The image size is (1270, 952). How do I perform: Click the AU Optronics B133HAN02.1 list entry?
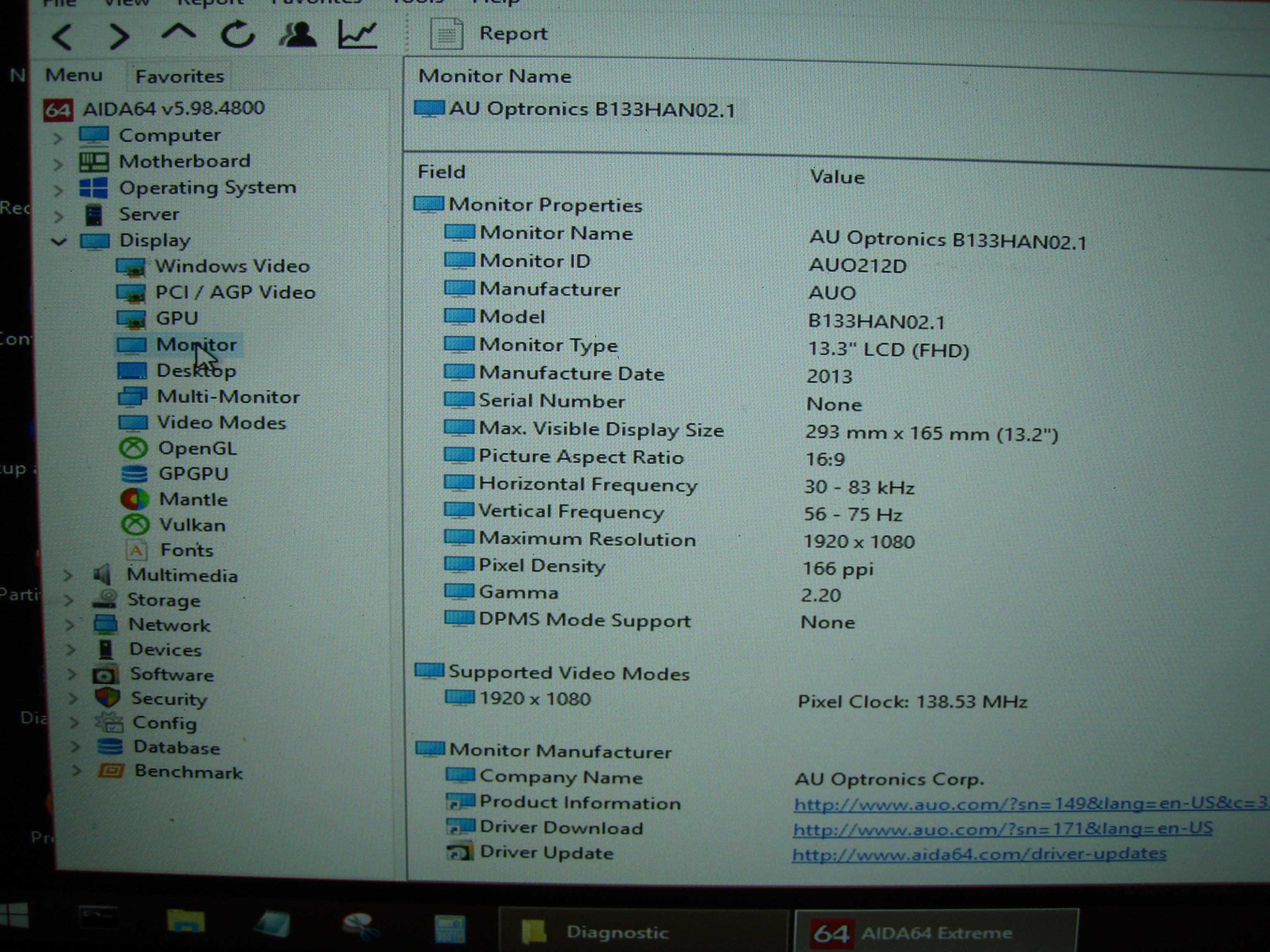575,109
